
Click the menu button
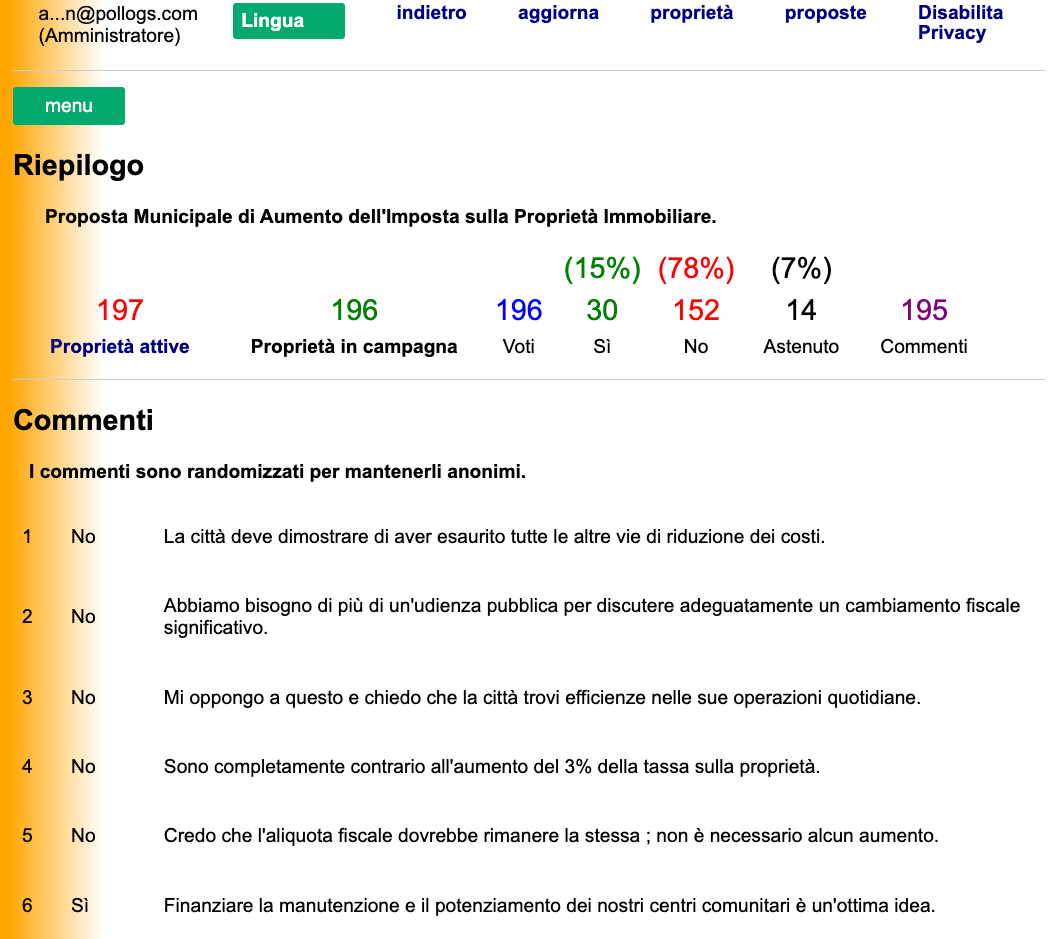pyautogui.click(x=68, y=105)
